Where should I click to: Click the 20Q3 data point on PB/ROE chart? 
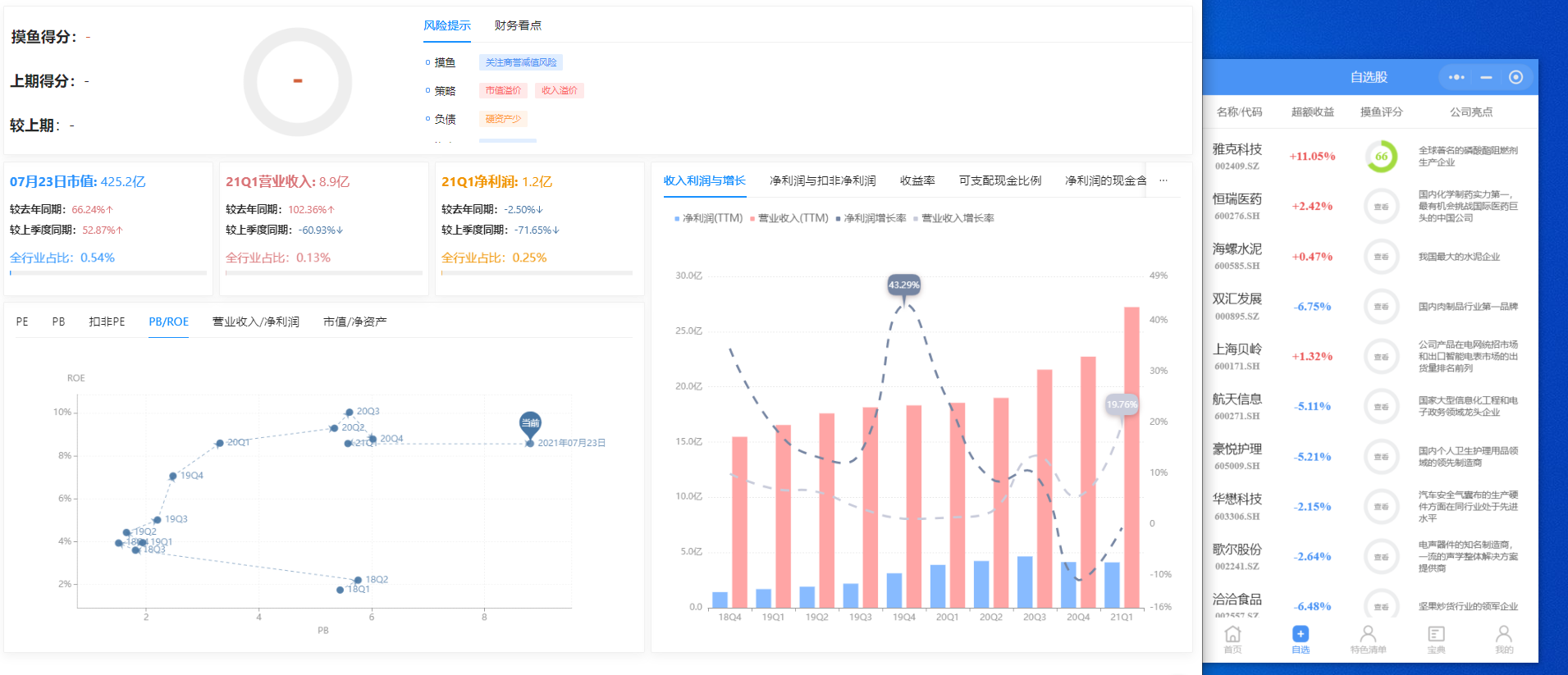[349, 413]
